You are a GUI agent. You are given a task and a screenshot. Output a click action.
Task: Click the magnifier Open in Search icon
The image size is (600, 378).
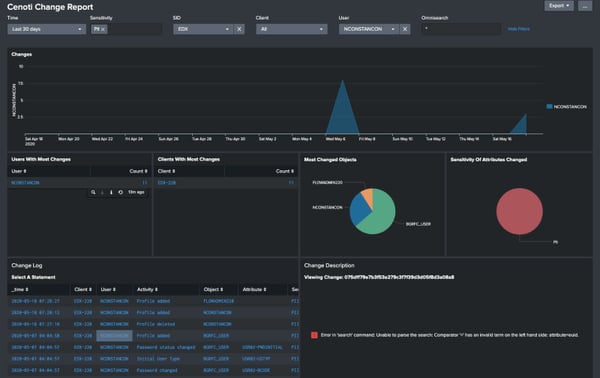(x=93, y=192)
